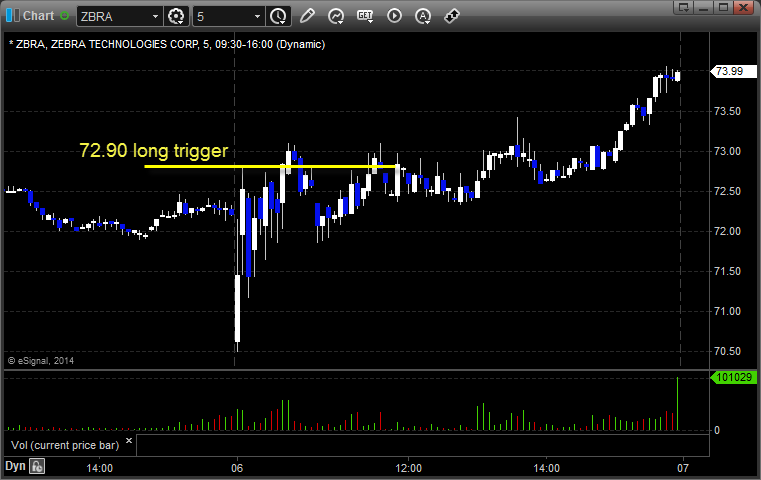Click the green 101029 volume tag
761x480 pixels.
(x=733, y=377)
